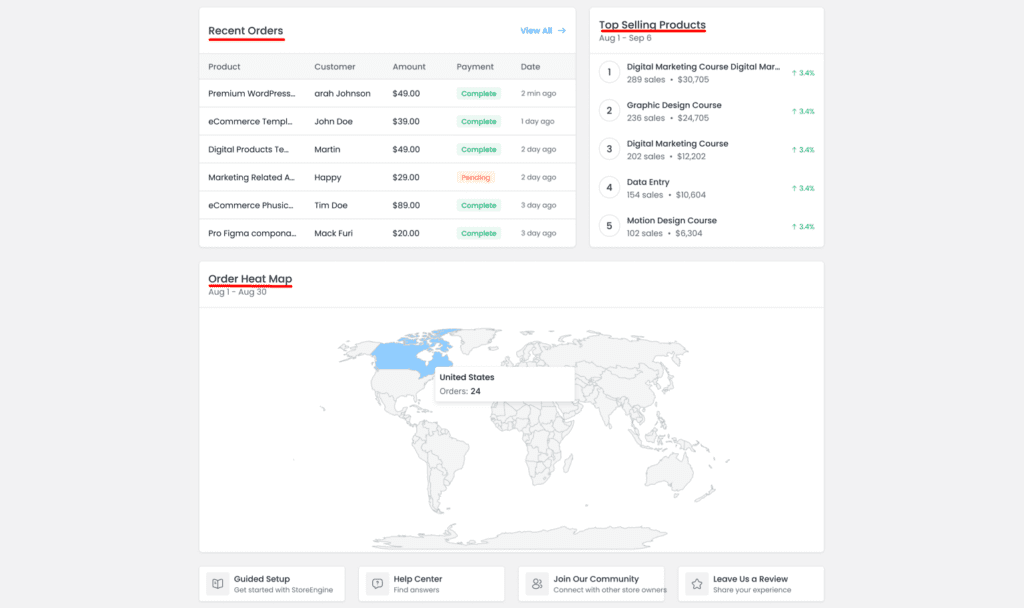The height and width of the screenshot is (608, 1024).
Task: Open the Graphic Design Course product entry
Action: (673, 104)
